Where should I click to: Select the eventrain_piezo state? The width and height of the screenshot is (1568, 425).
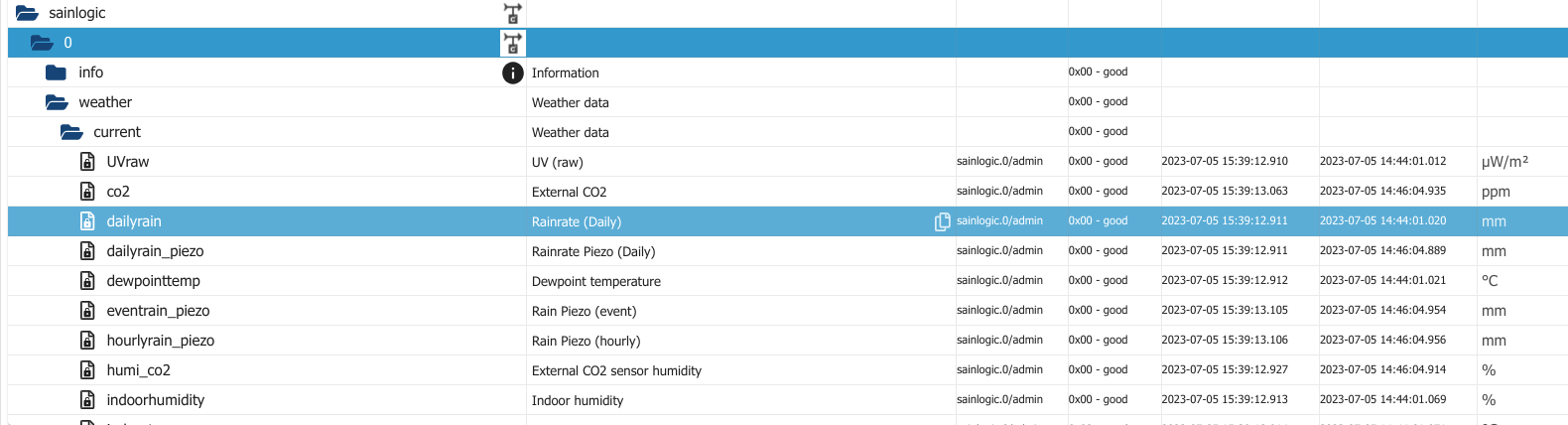tap(158, 311)
